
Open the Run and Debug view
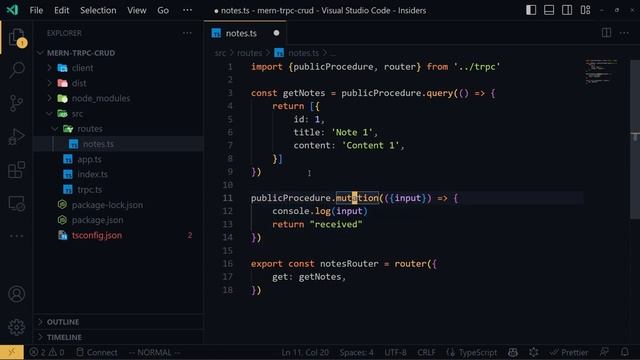point(16,137)
